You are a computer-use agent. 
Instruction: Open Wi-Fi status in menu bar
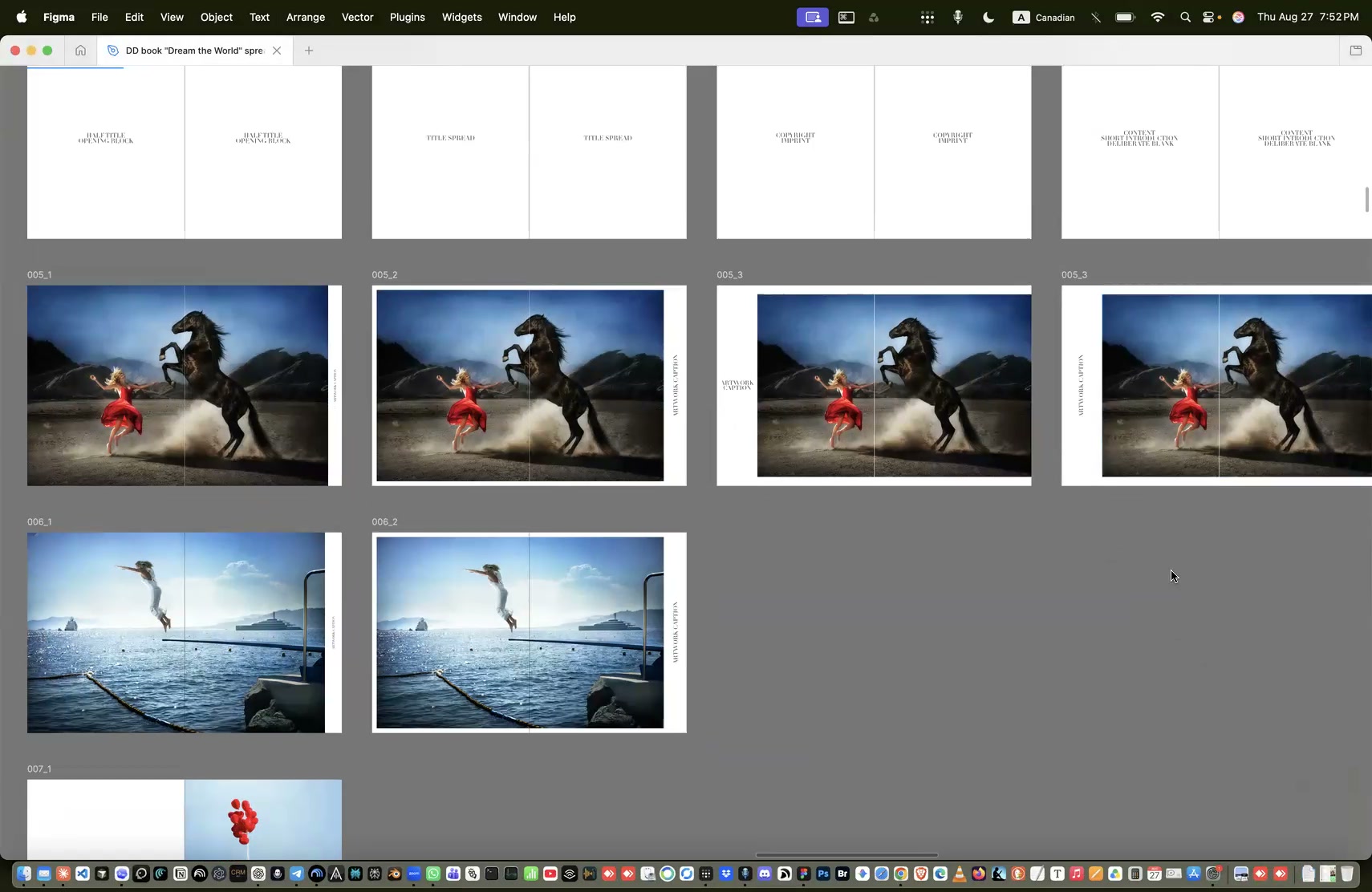[1157, 17]
